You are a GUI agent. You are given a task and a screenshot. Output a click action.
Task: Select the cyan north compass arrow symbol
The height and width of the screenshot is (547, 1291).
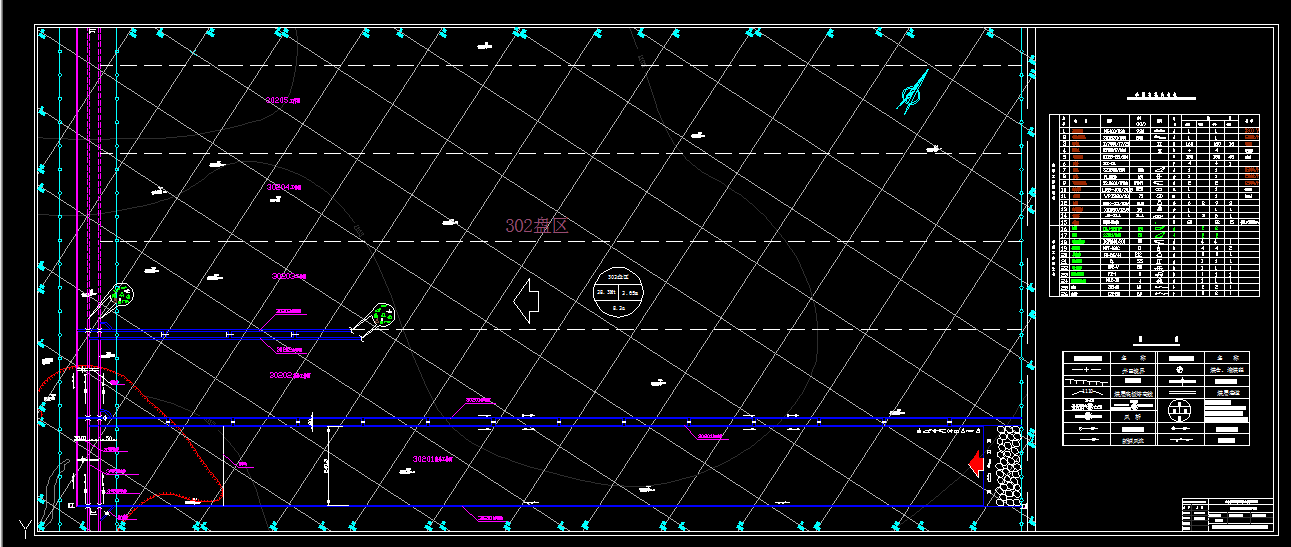tap(912, 92)
